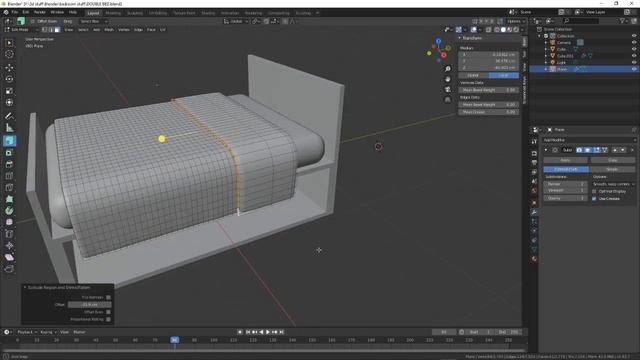Select the Inset Faces tool
The height and width of the screenshot is (360, 640).
click(9, 153)
